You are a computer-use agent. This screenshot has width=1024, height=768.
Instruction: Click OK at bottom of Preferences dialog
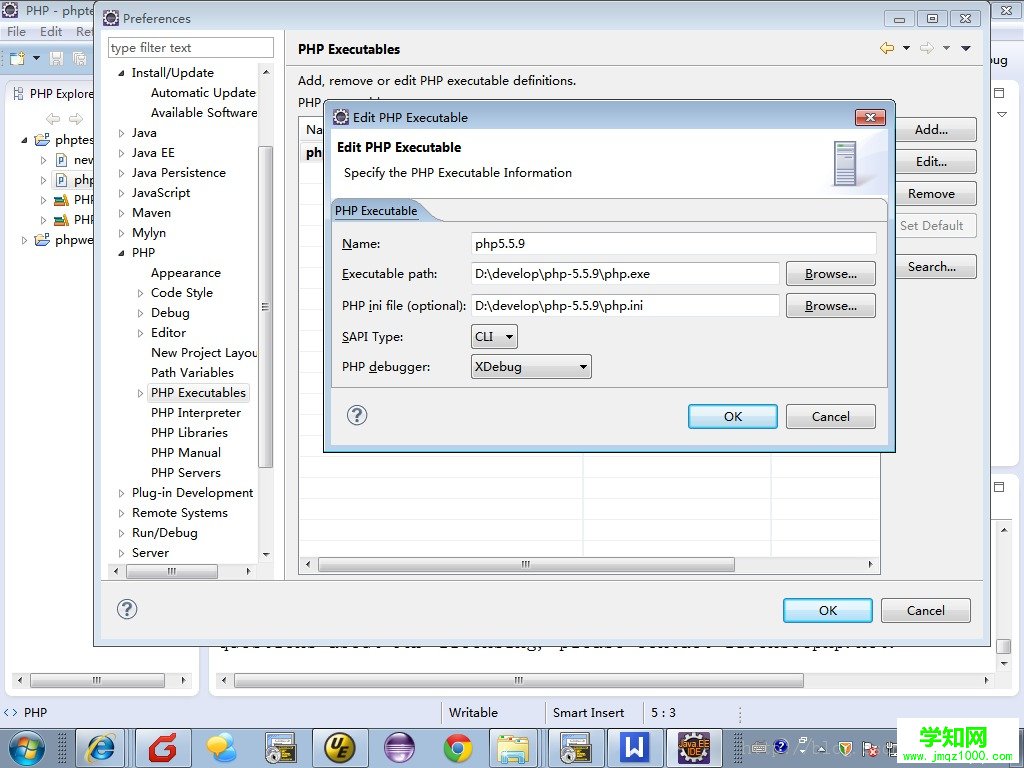coord(827,611)
